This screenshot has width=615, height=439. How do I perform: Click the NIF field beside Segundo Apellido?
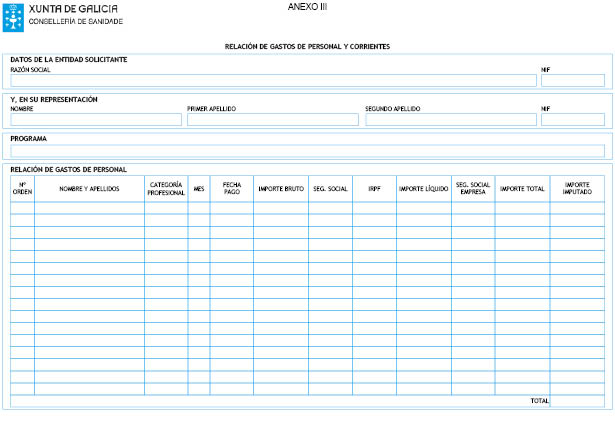(x=572, y=120)
